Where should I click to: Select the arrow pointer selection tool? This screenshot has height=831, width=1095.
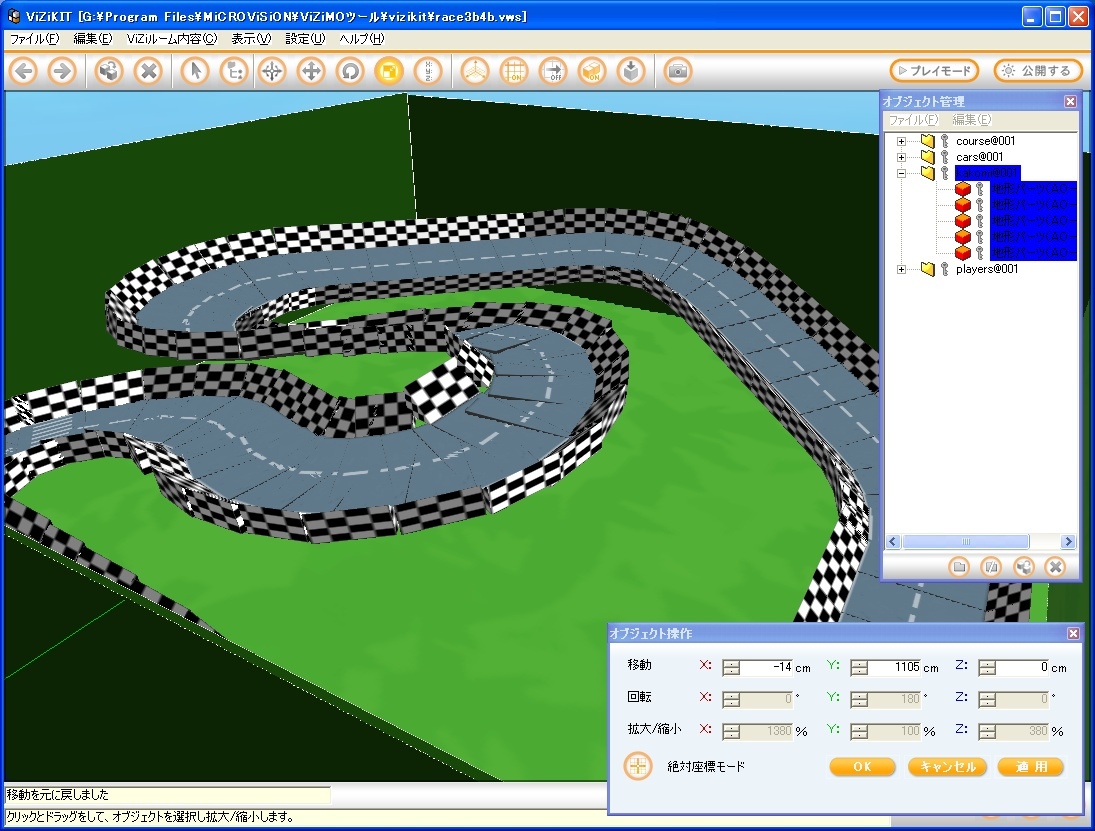click(x=195, y=71)
